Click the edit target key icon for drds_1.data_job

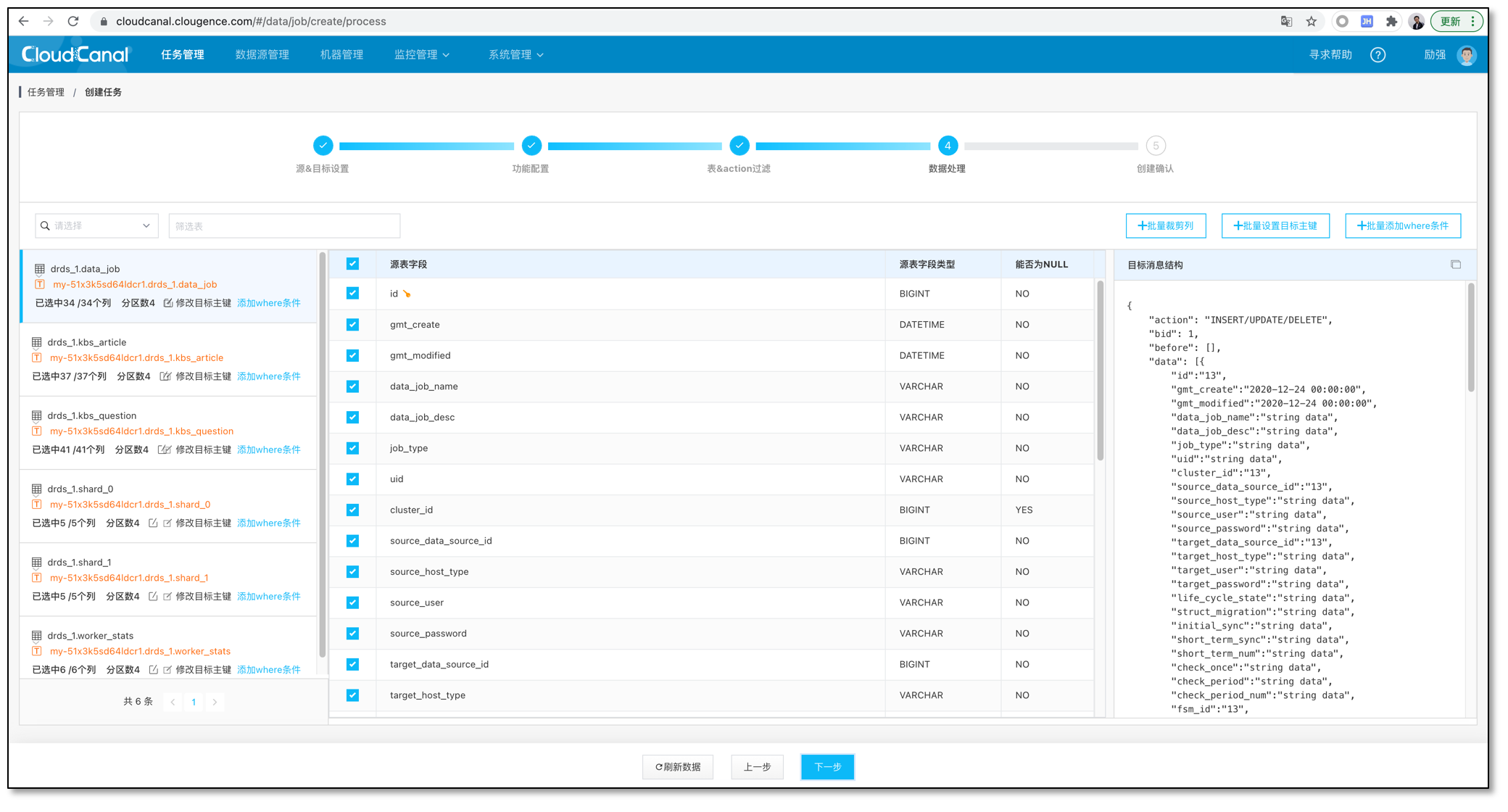pos(168,303)
